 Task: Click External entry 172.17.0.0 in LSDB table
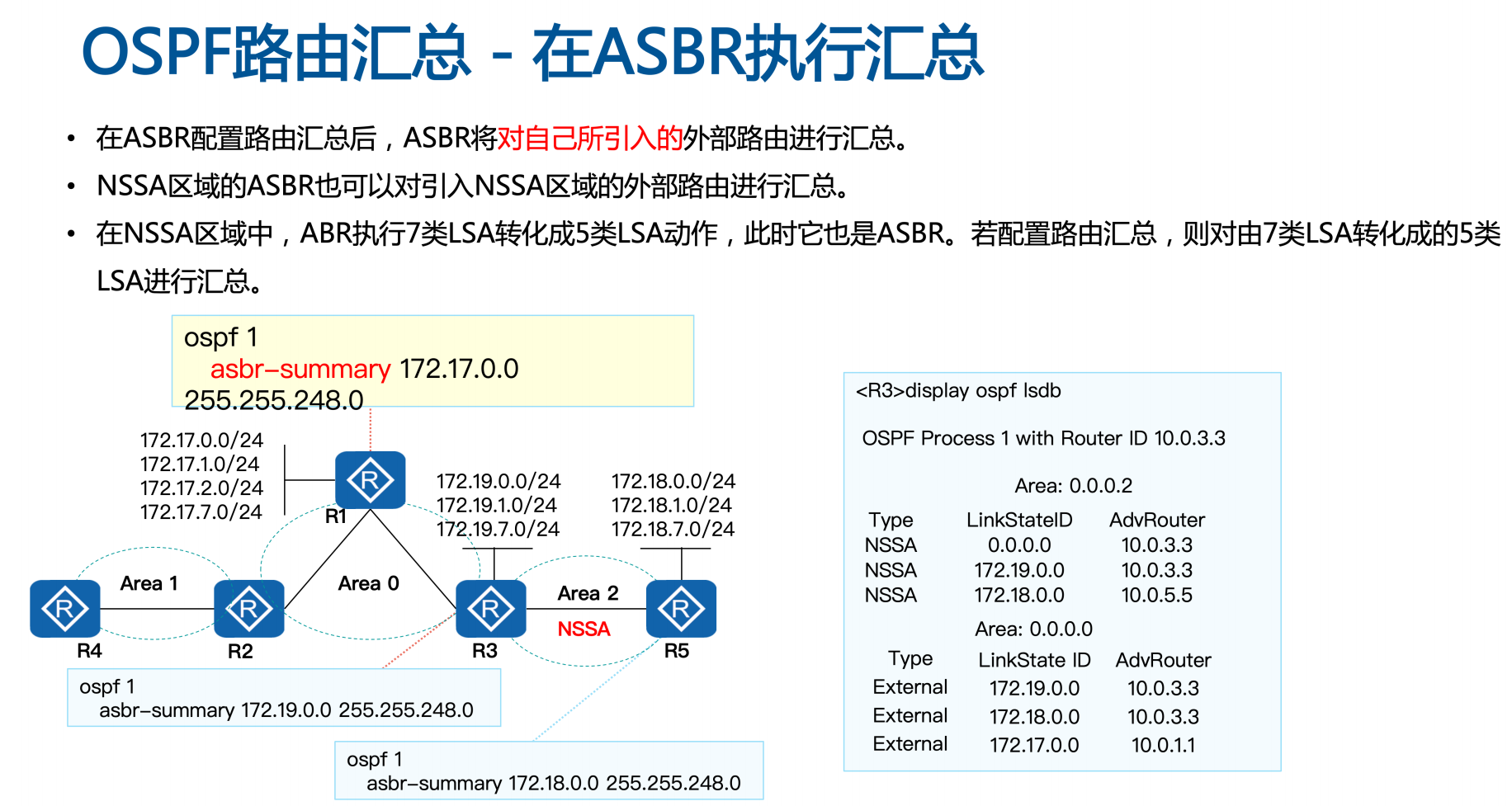(1033, 745)
